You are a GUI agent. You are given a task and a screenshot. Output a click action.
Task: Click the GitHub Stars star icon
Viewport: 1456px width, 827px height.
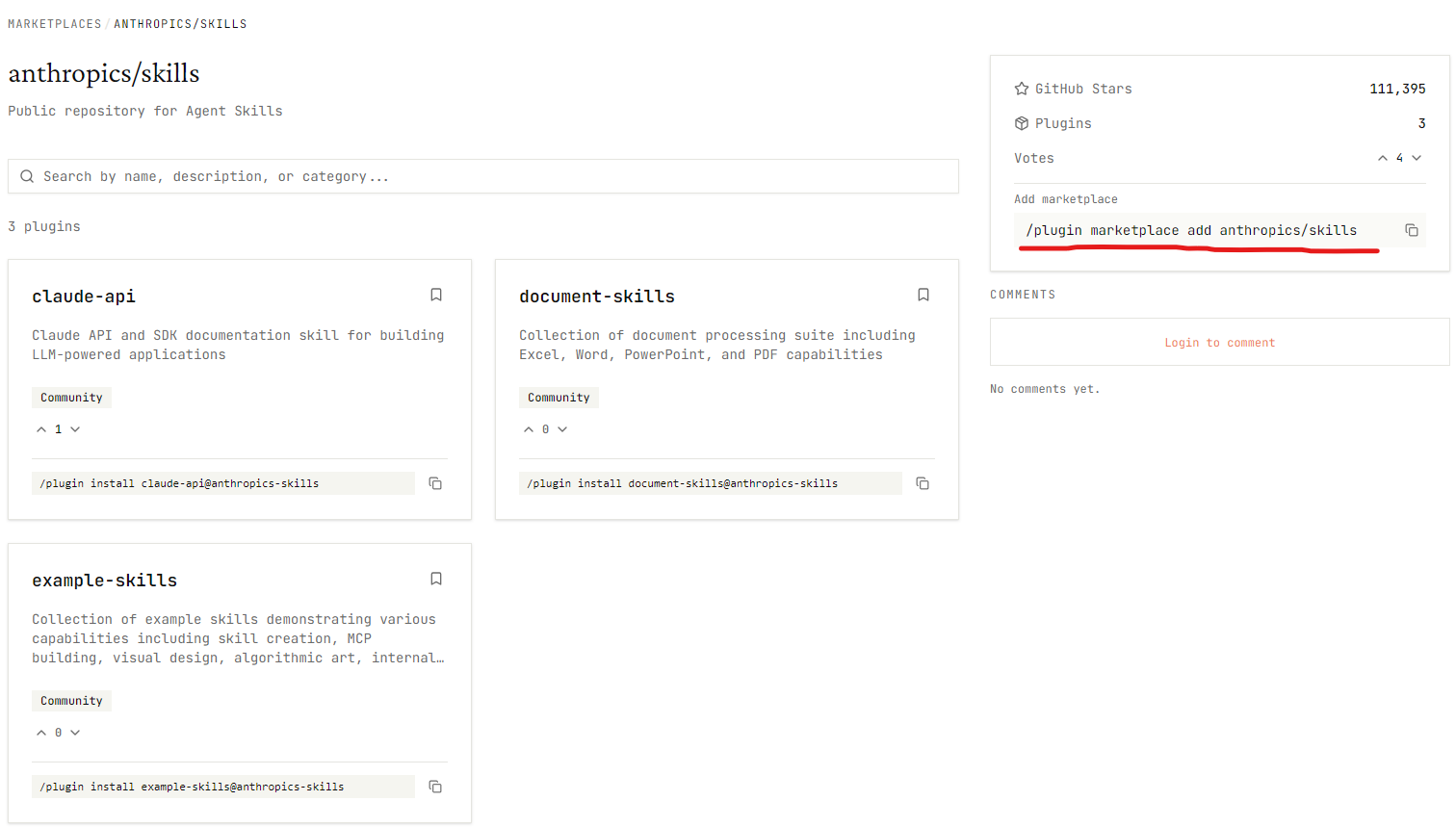pyautogui.click(x=1022, y=89)
